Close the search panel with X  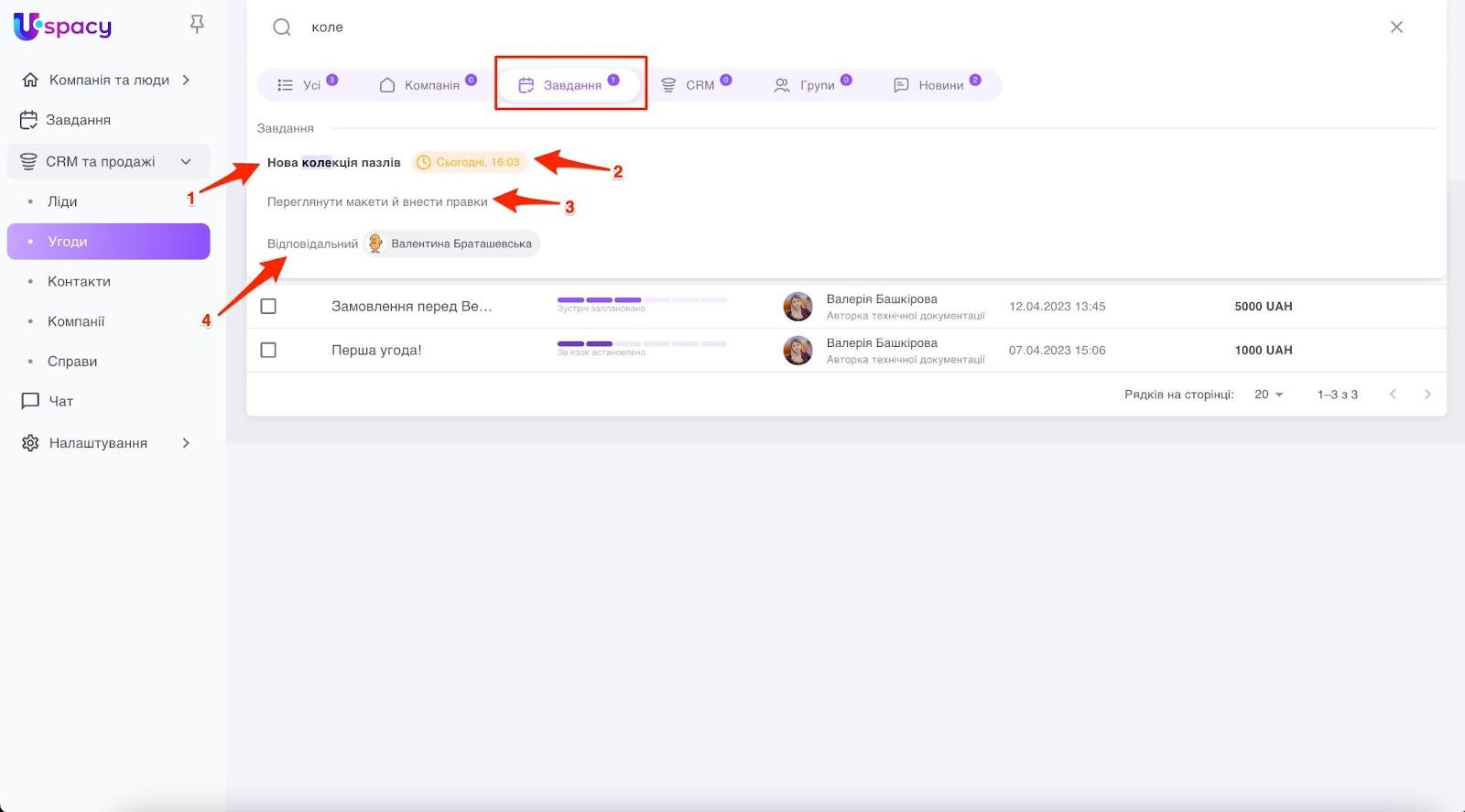click(x=1396, y=27)
